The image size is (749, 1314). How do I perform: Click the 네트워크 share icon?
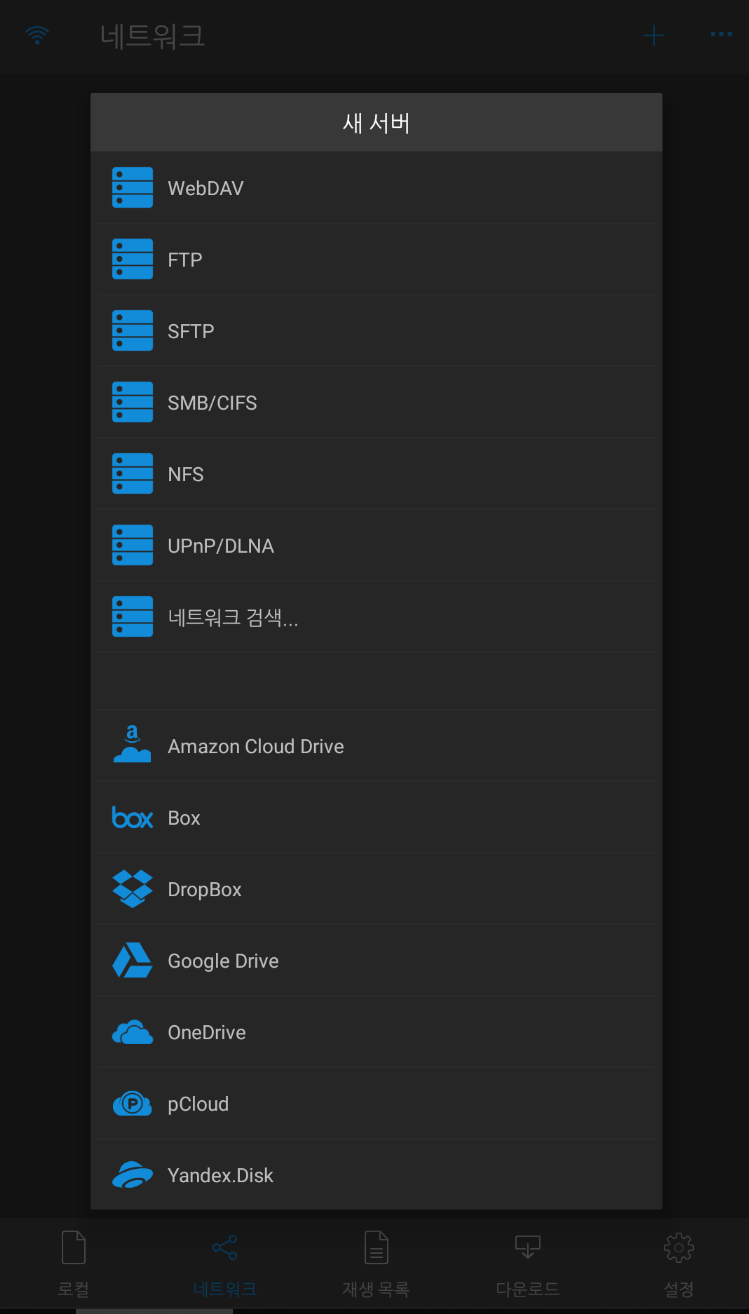point(225,1247)
